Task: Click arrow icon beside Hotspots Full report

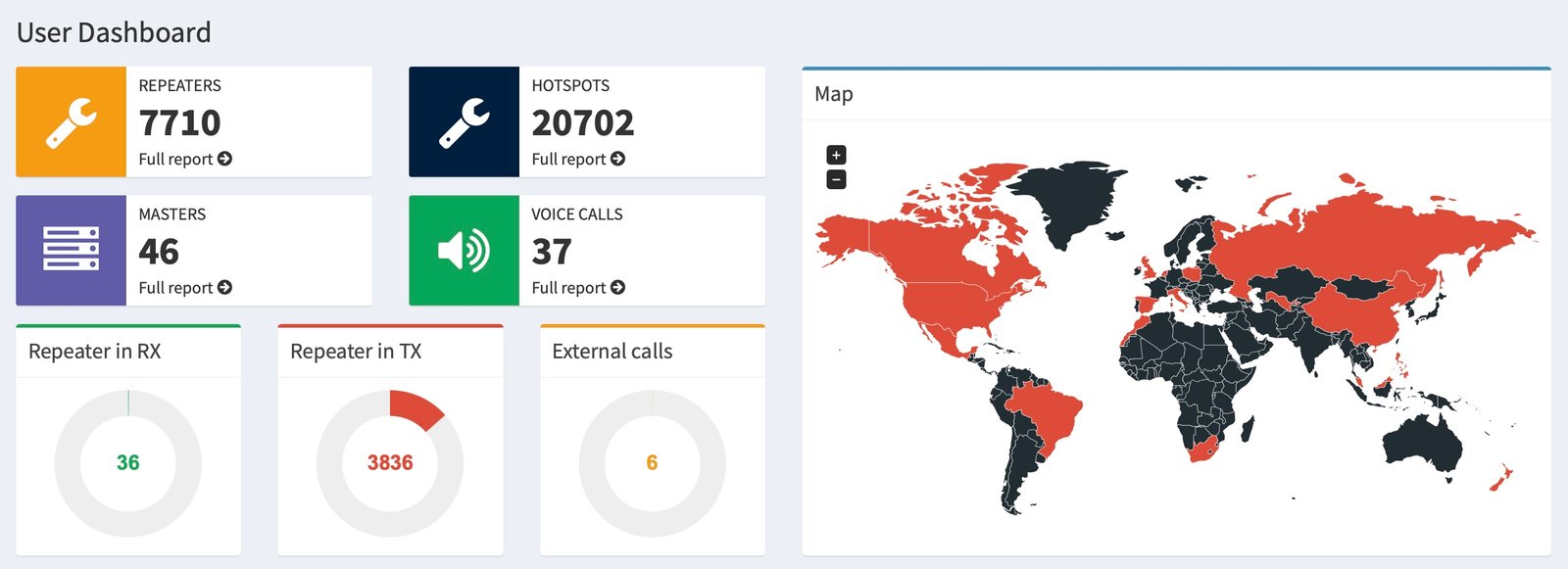Action: [617, 159]
